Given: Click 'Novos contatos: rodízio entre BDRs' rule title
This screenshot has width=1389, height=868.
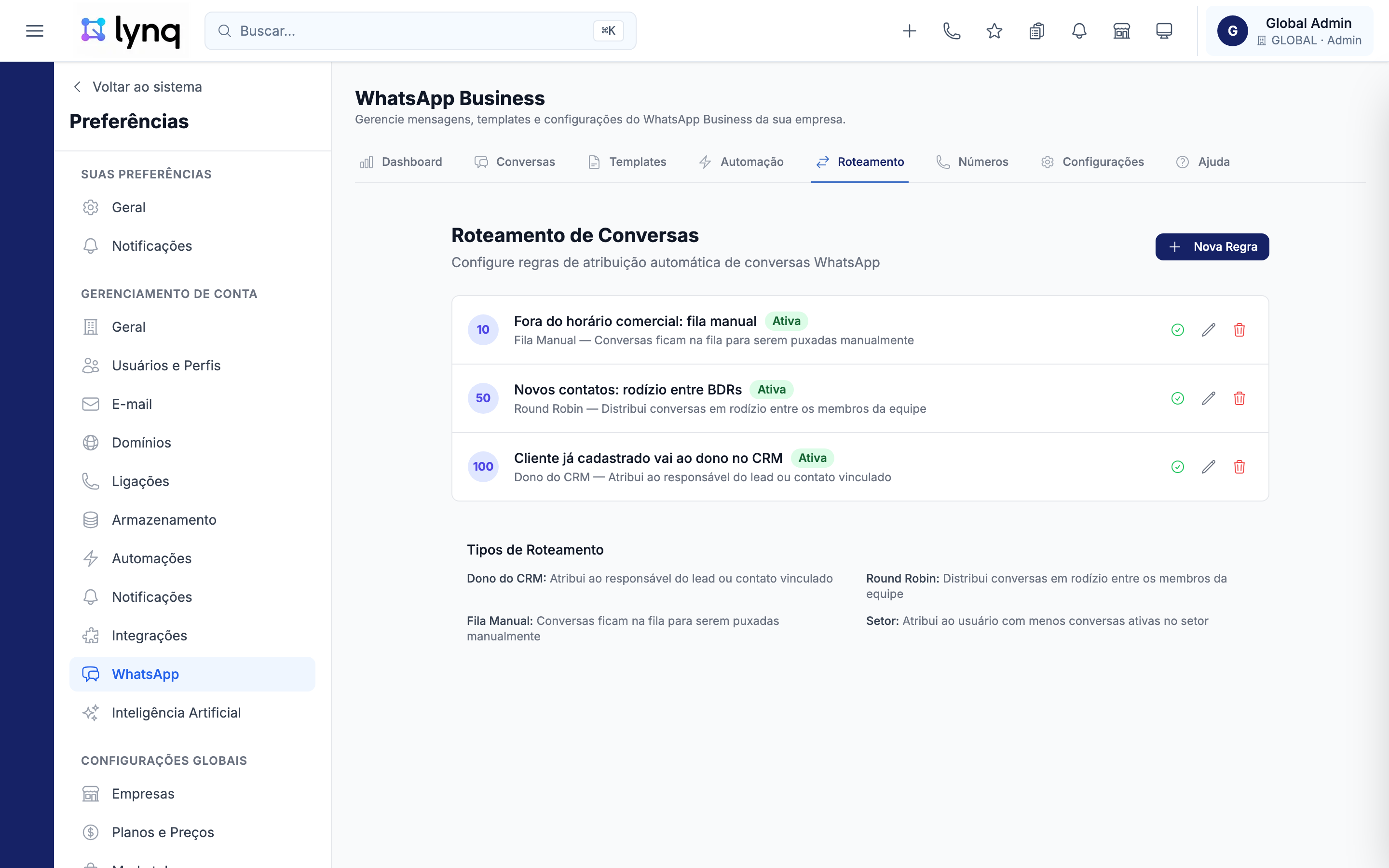Looking at the screenshot, I should [x=628, y=390].
